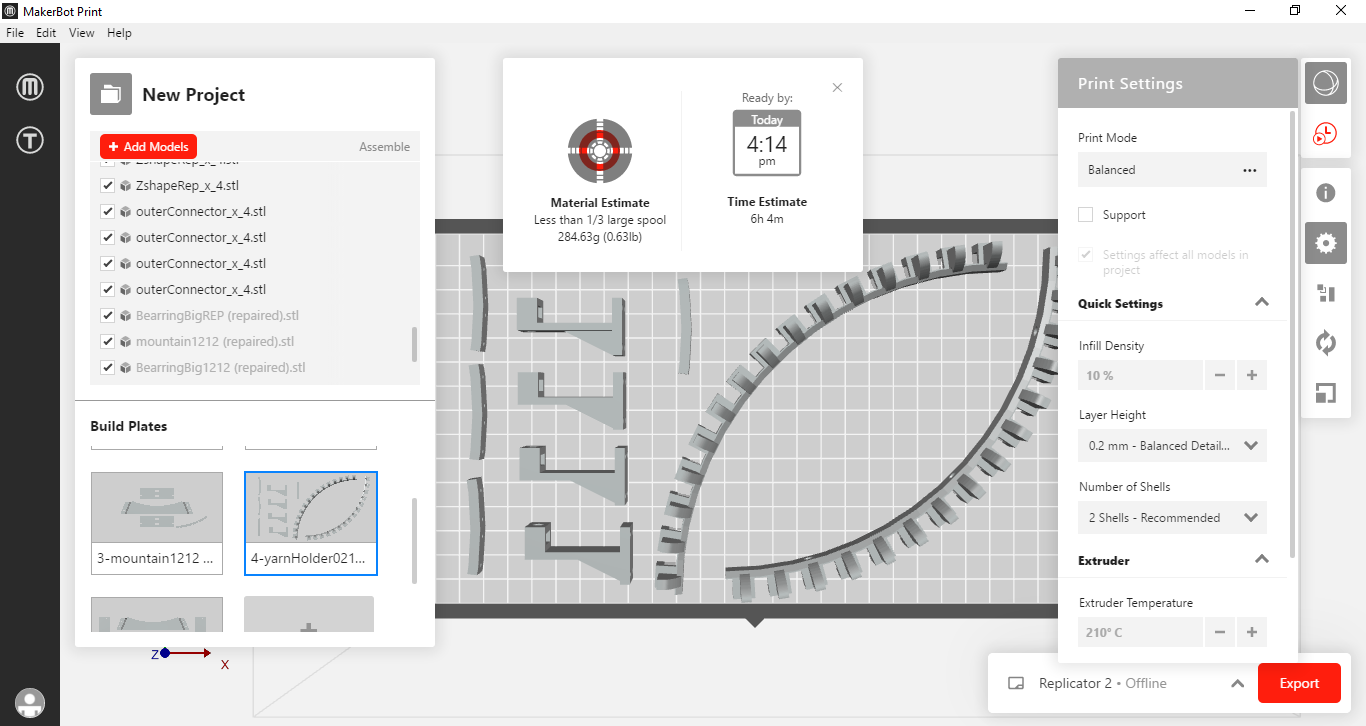Increase Extruder Temperature with plus button
This screenshot has height=726, width=1366.
click(x=1252, y=632)
